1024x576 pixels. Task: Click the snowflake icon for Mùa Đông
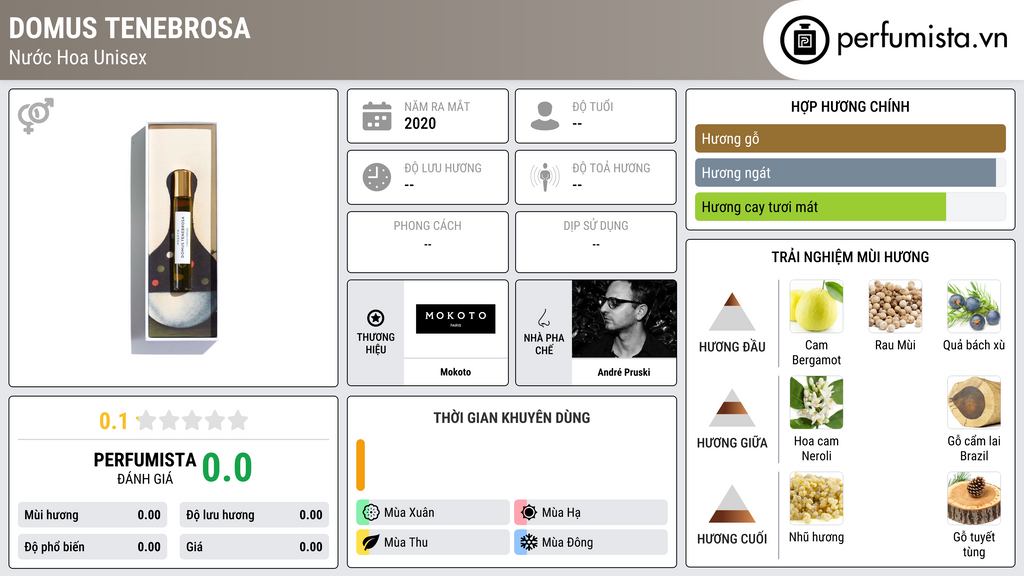(529, 542)
